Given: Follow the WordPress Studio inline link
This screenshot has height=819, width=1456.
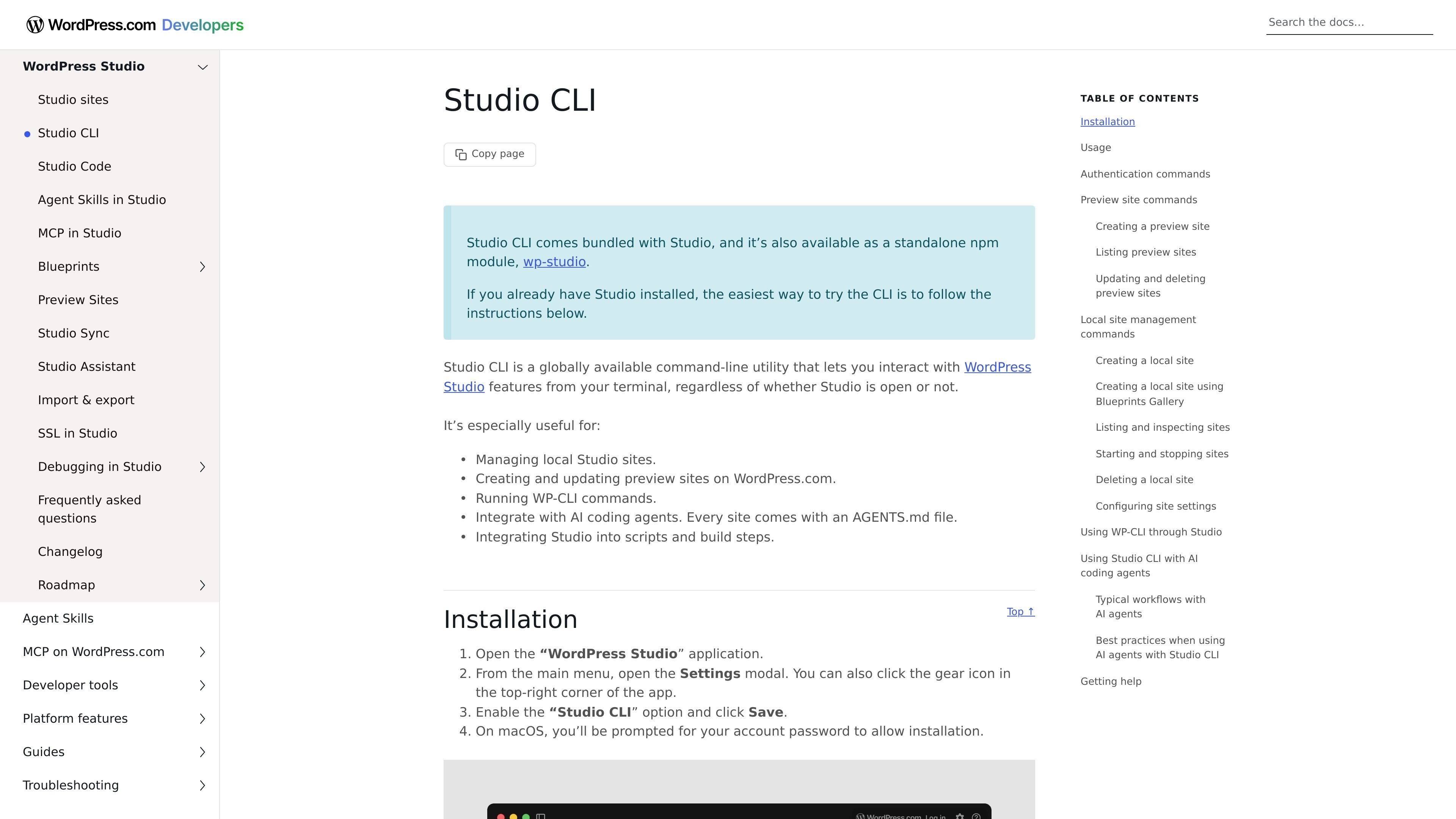Looking at the screenshot, I should 998,367.
